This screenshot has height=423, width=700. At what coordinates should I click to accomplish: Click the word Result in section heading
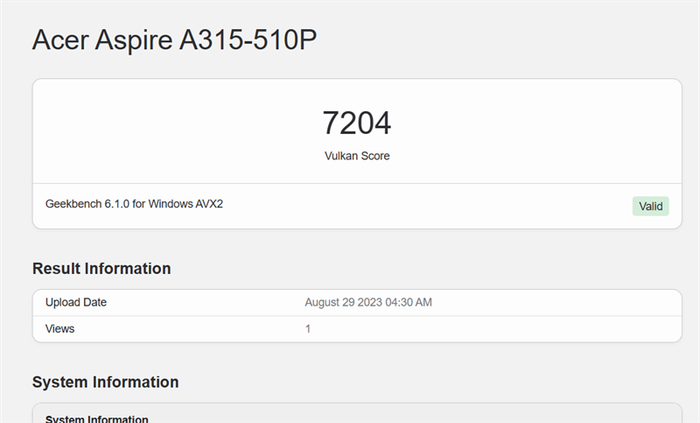click(56, 268)
